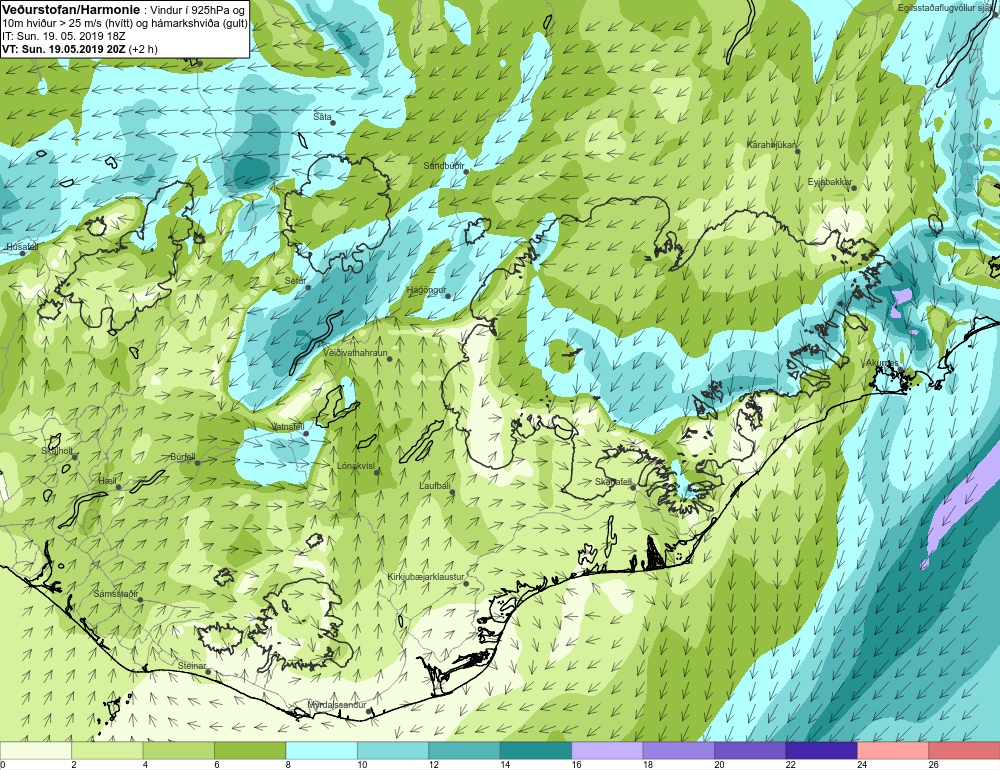The image size is (1000, 770).
Task: Click the legend value 24
Action: click(x=862, y=765)
